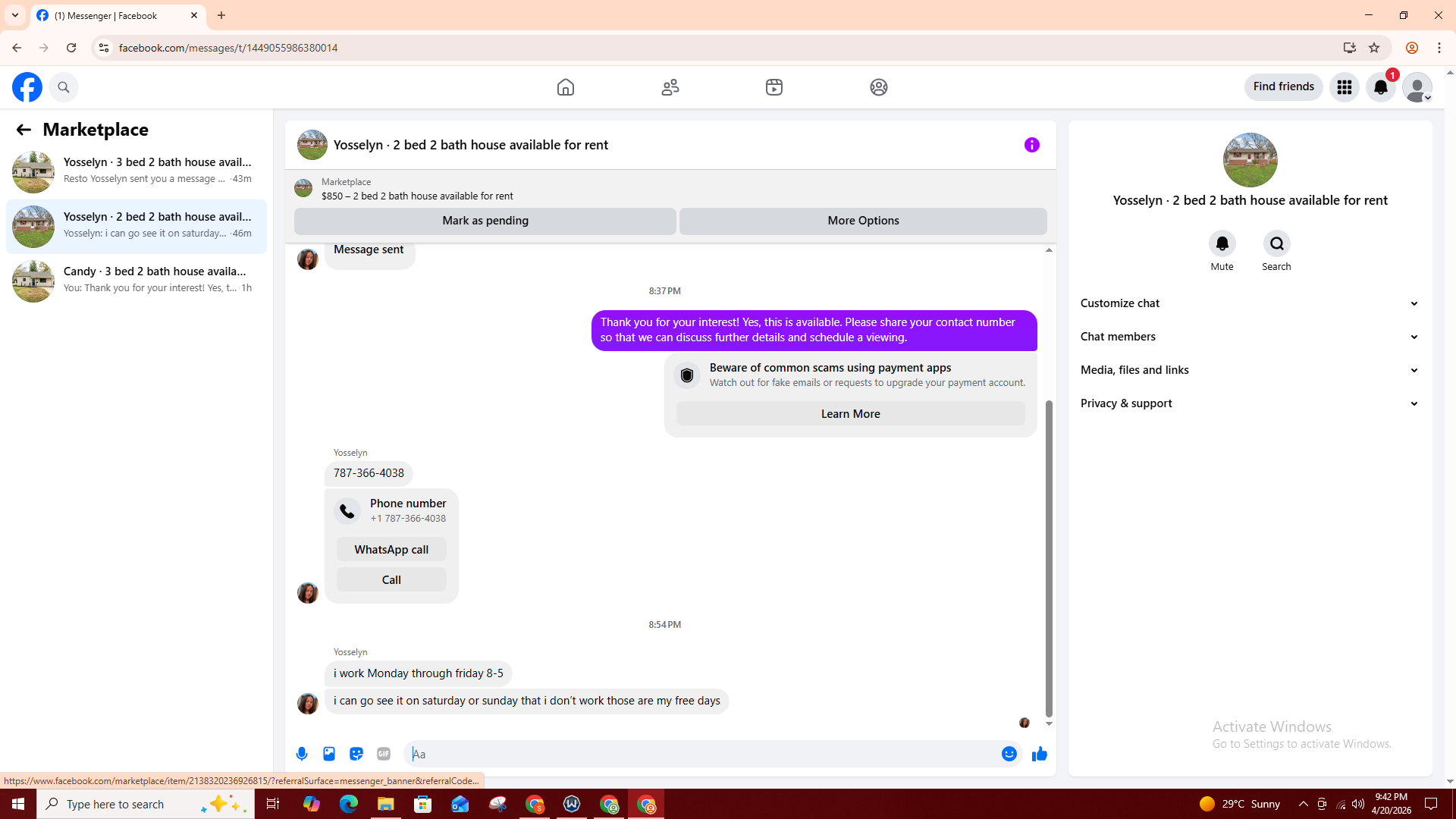Open the emoji picker
This screenshot has width=1456, height=819.
[x=1009, y=754]
